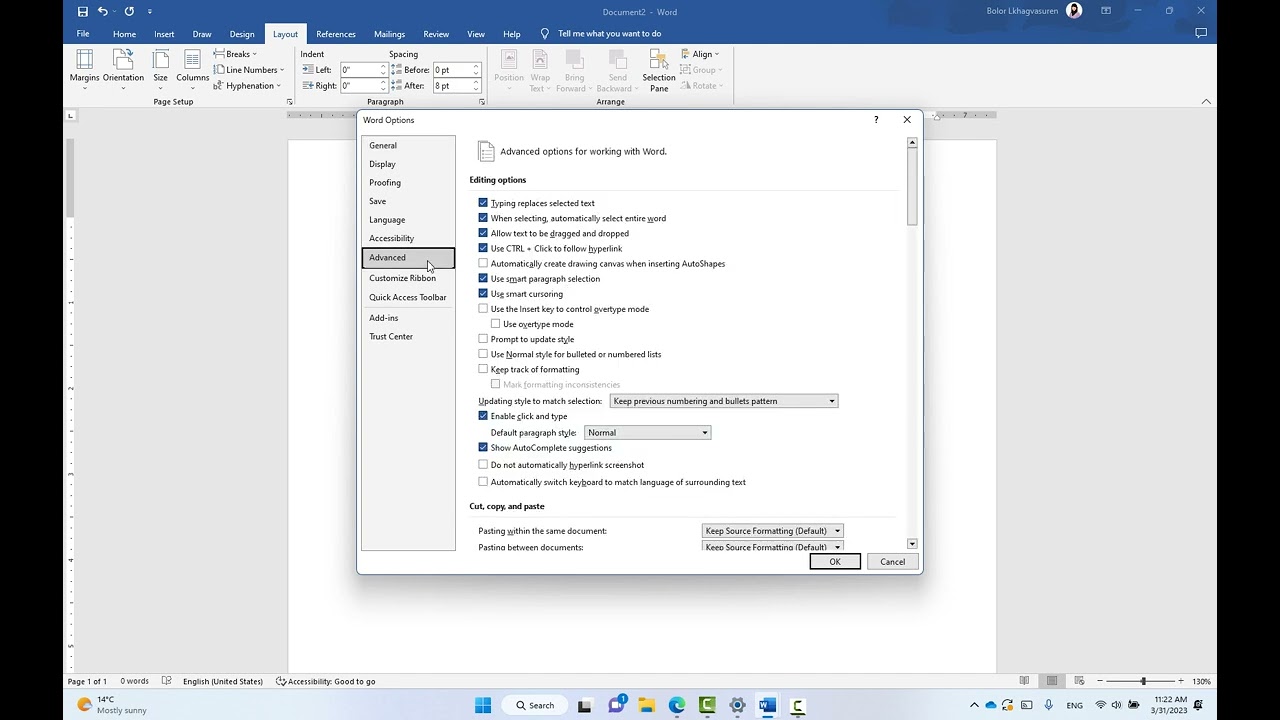Select Customize Ribbon in Word Options
This screenshot has width=1280, height=720.
click(408, 278)
